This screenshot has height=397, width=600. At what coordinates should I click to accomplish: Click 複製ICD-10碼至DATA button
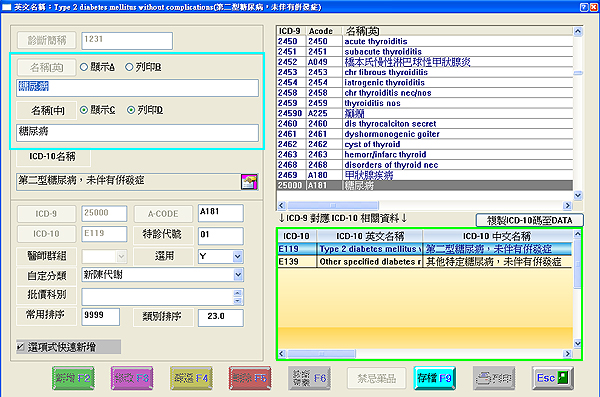[530, 220]
